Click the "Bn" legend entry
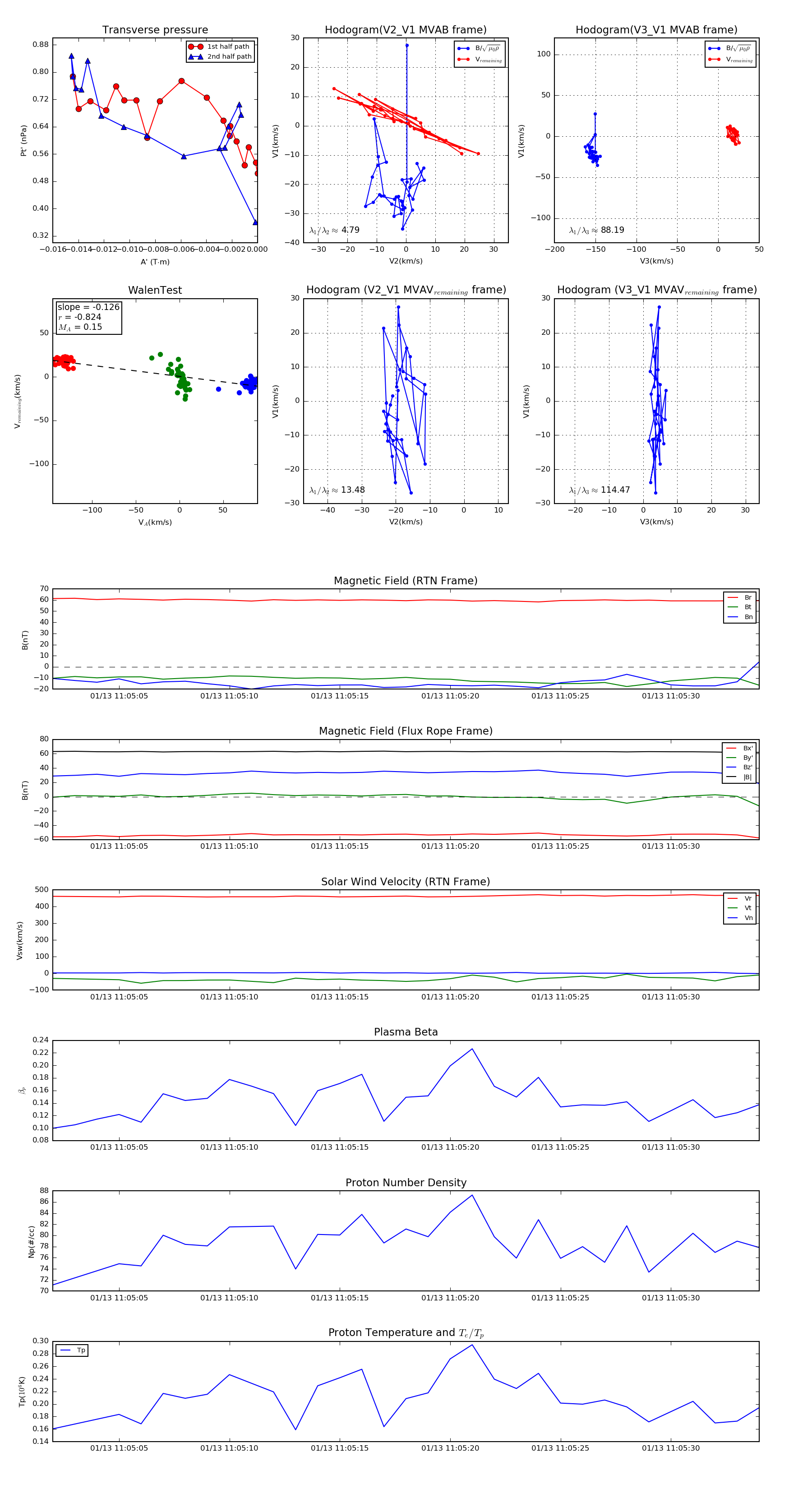812x1489 pixels. (740, 617)
